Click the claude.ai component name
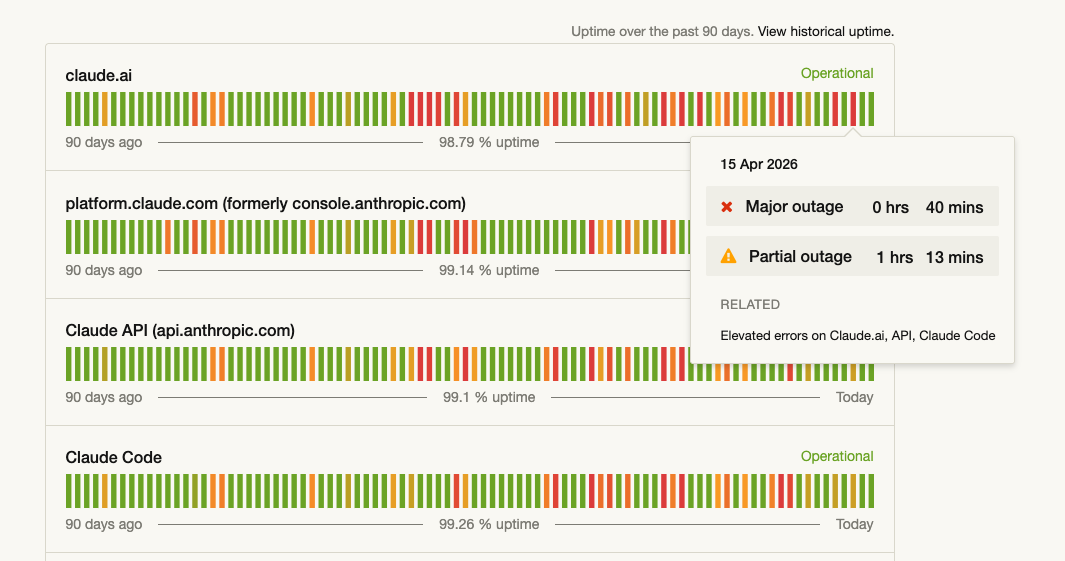Viewport: 1065px width, 561px height. click(x=99, y=75)
